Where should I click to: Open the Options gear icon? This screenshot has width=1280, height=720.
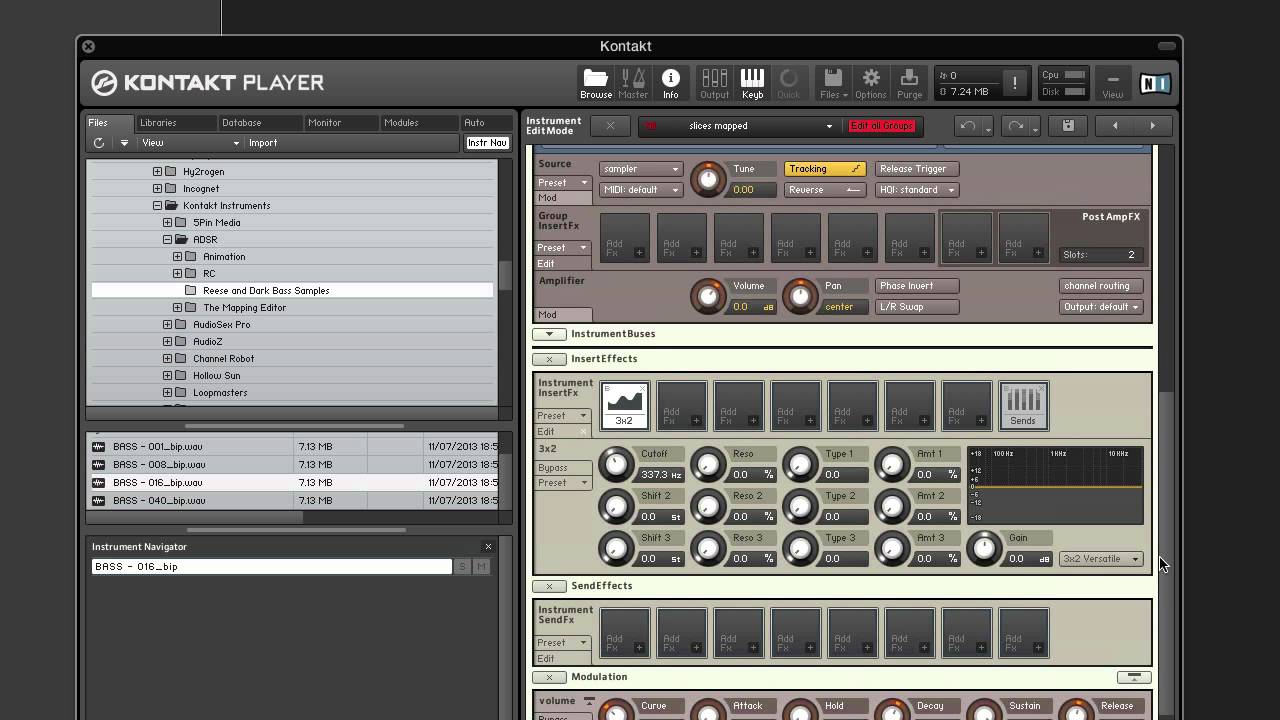click(871, 83)
